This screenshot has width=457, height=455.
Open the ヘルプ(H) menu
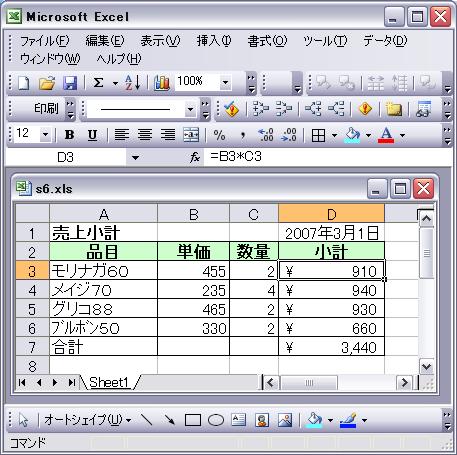point(119,59)
